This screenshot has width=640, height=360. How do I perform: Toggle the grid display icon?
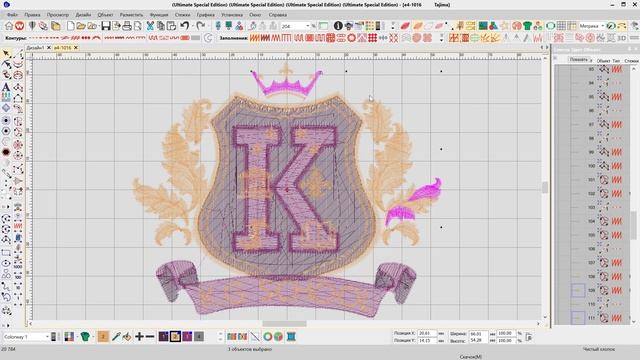coord(562,26)
